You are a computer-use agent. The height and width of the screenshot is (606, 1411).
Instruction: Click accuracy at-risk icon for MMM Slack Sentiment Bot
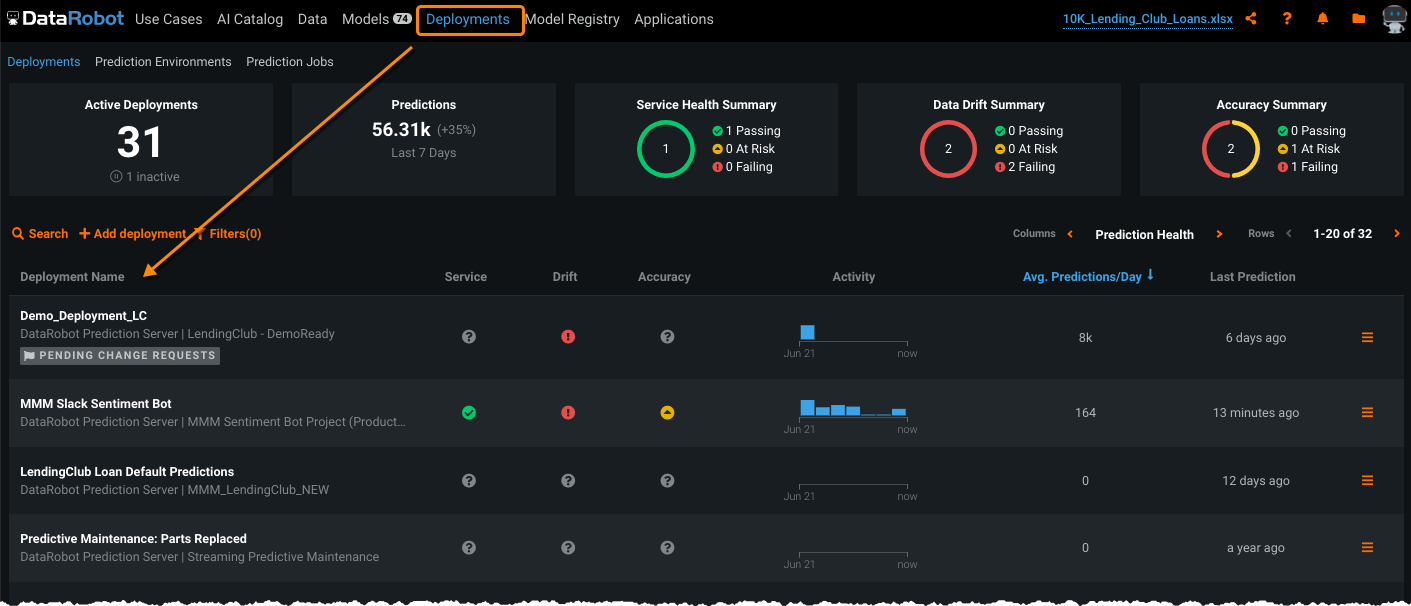coord(667,413)
